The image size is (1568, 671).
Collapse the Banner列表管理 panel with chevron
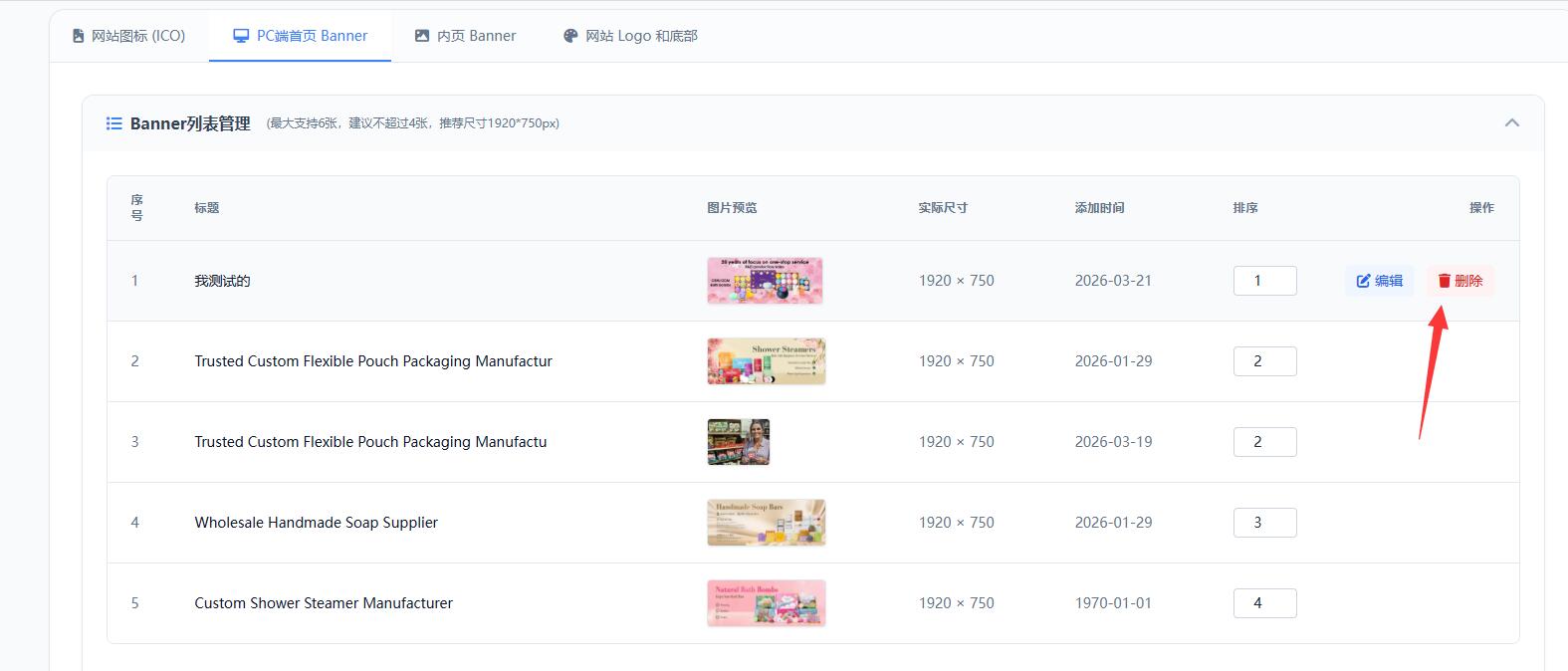1511,123
